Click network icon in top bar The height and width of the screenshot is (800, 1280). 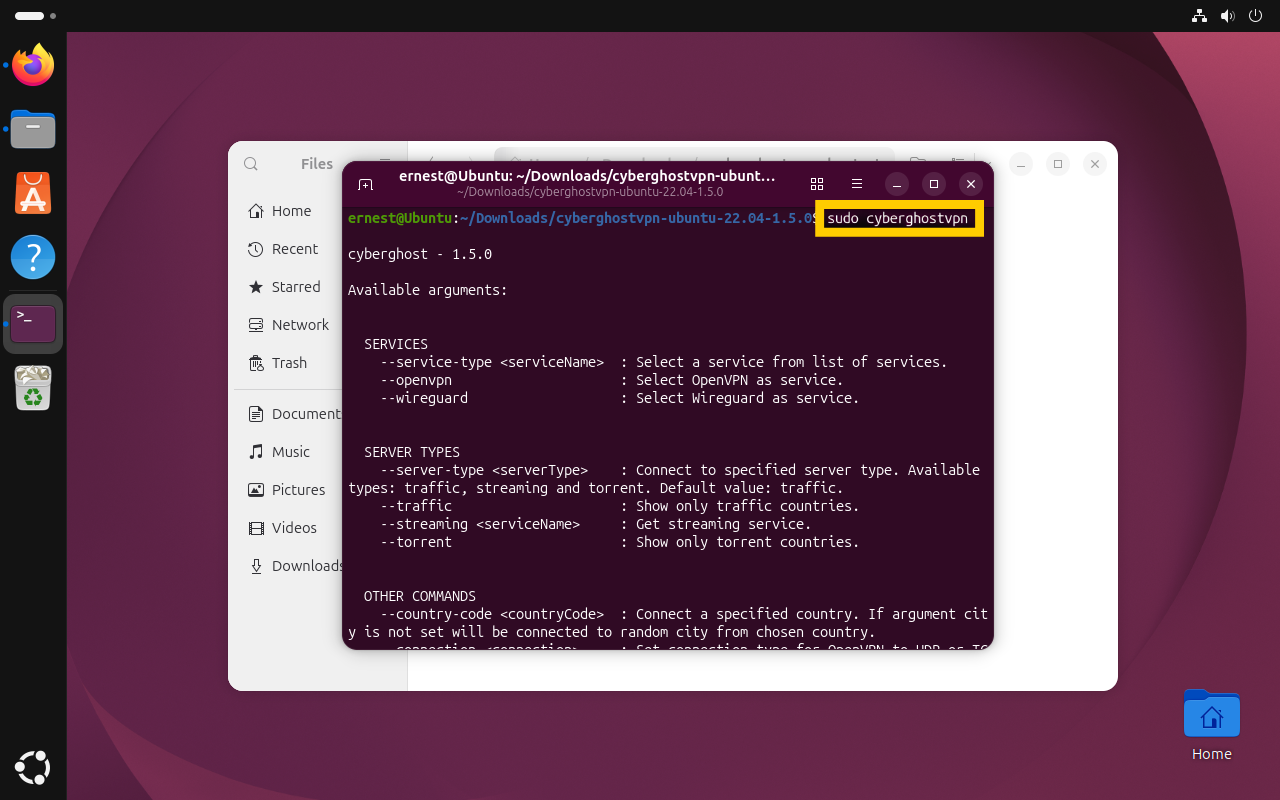(x=1199, y=16)
